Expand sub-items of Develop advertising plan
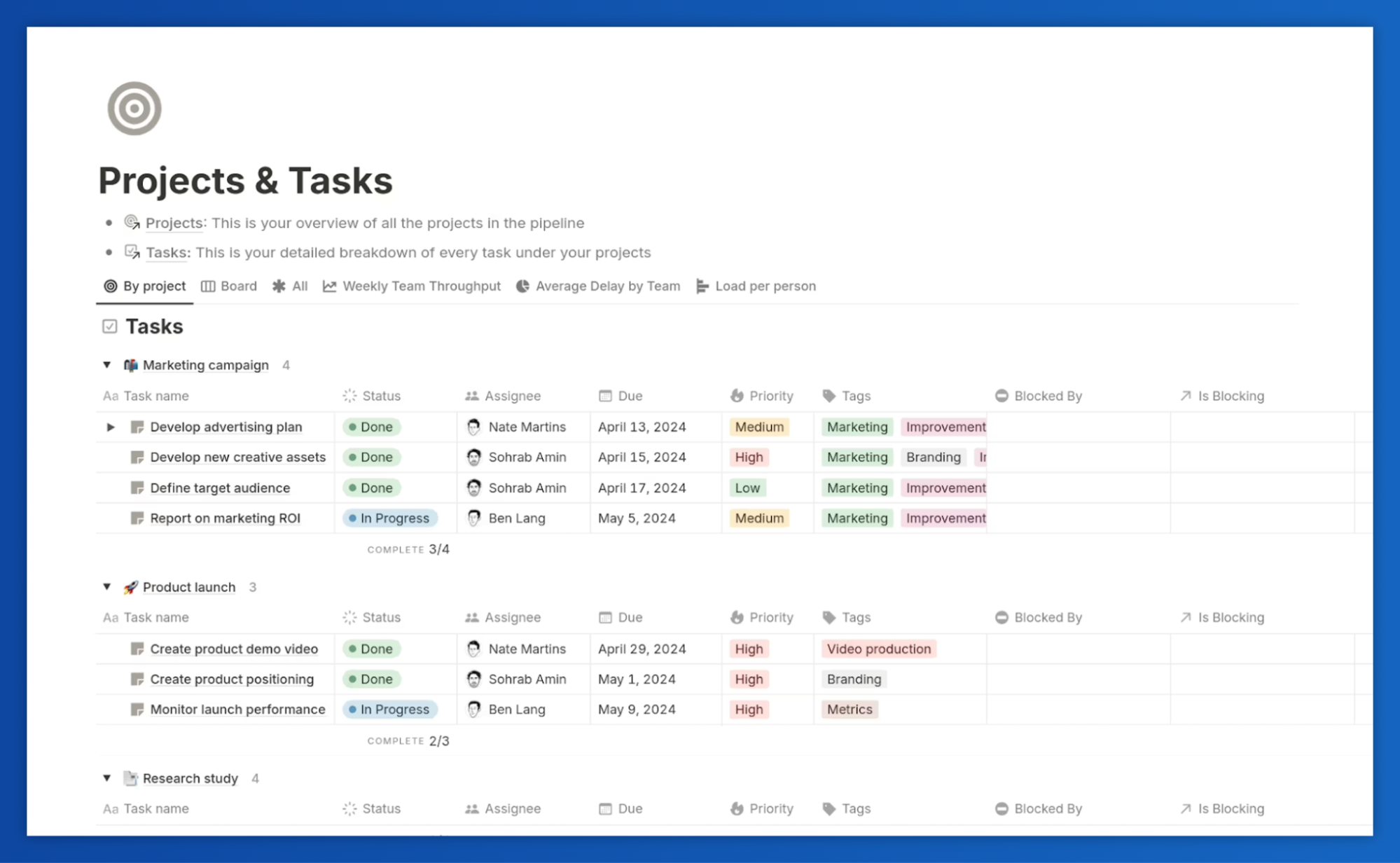 (x=111, y=427)
